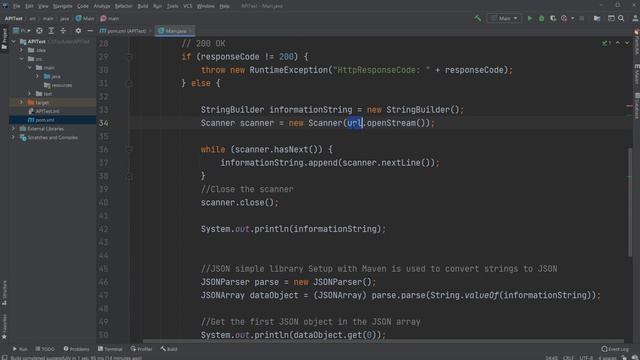Run the Main configuration with green play

pos(529,18)
